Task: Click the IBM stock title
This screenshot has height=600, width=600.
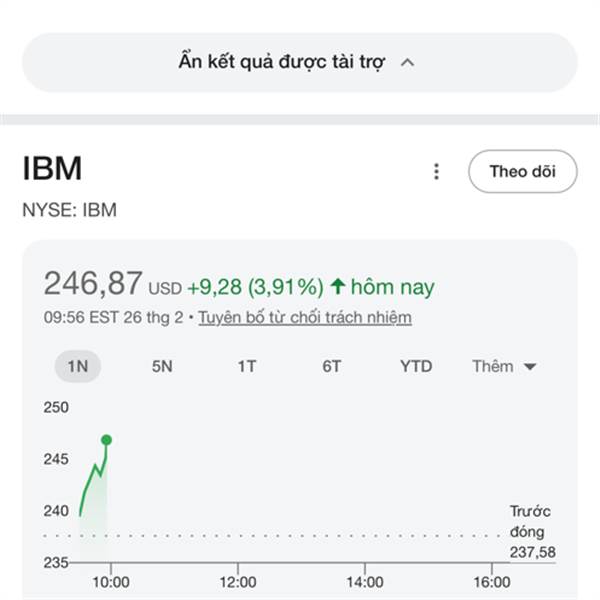Action: pos(52,169)
